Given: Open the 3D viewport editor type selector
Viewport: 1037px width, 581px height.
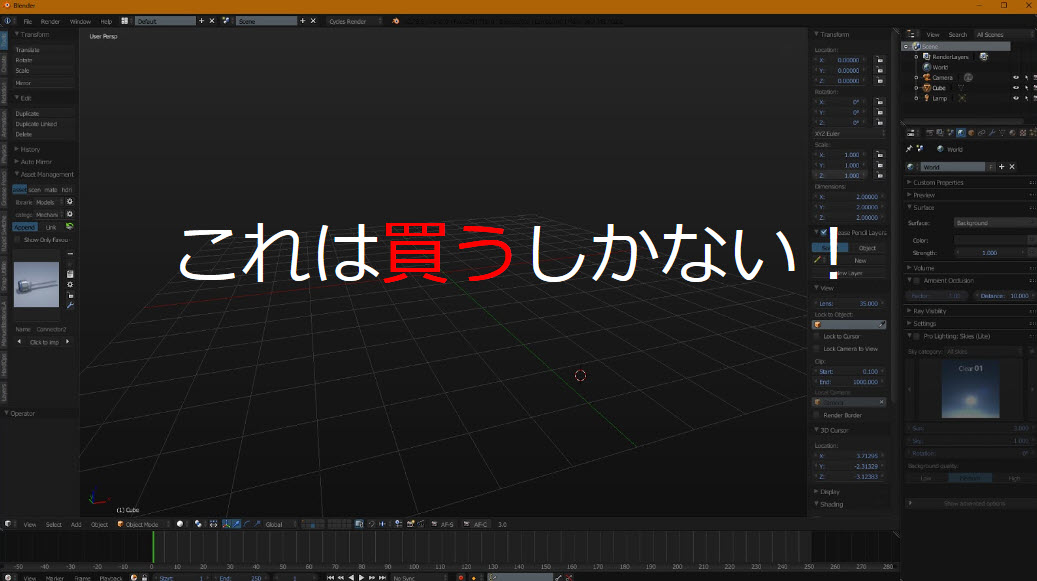Looking at the screenshot, I should tap(8, 524).
